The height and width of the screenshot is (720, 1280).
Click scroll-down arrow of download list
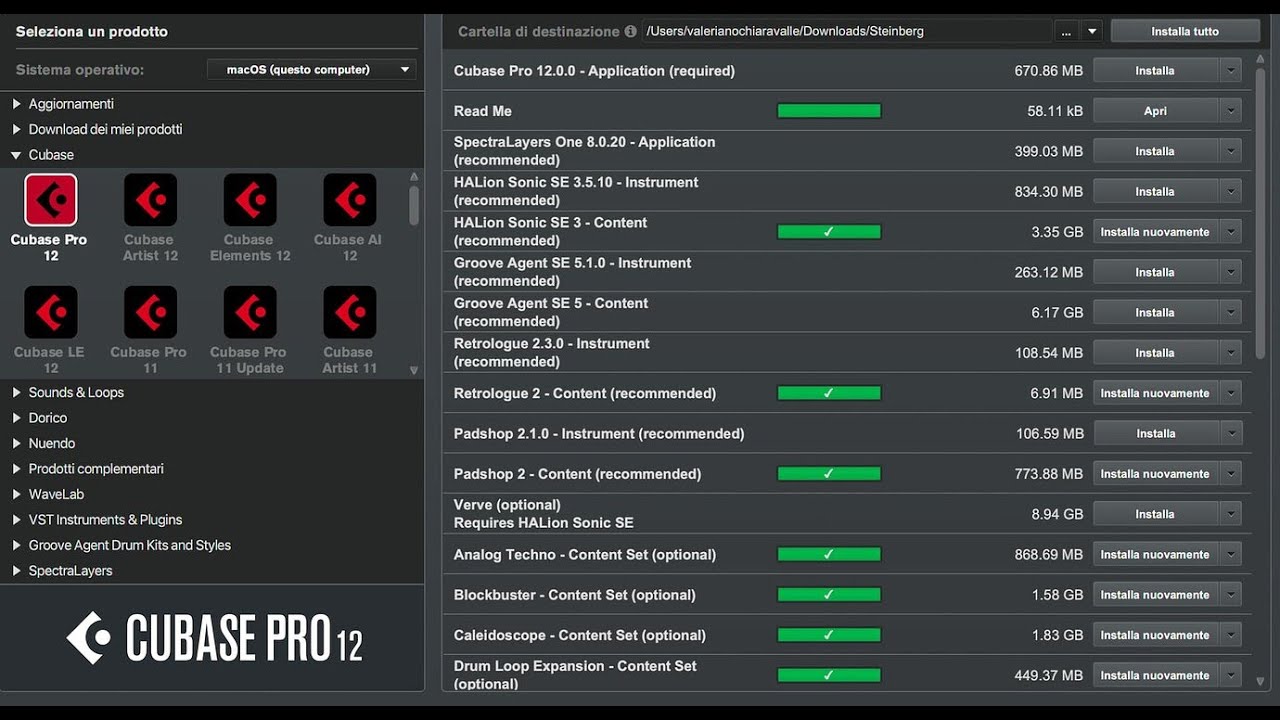1260,681
